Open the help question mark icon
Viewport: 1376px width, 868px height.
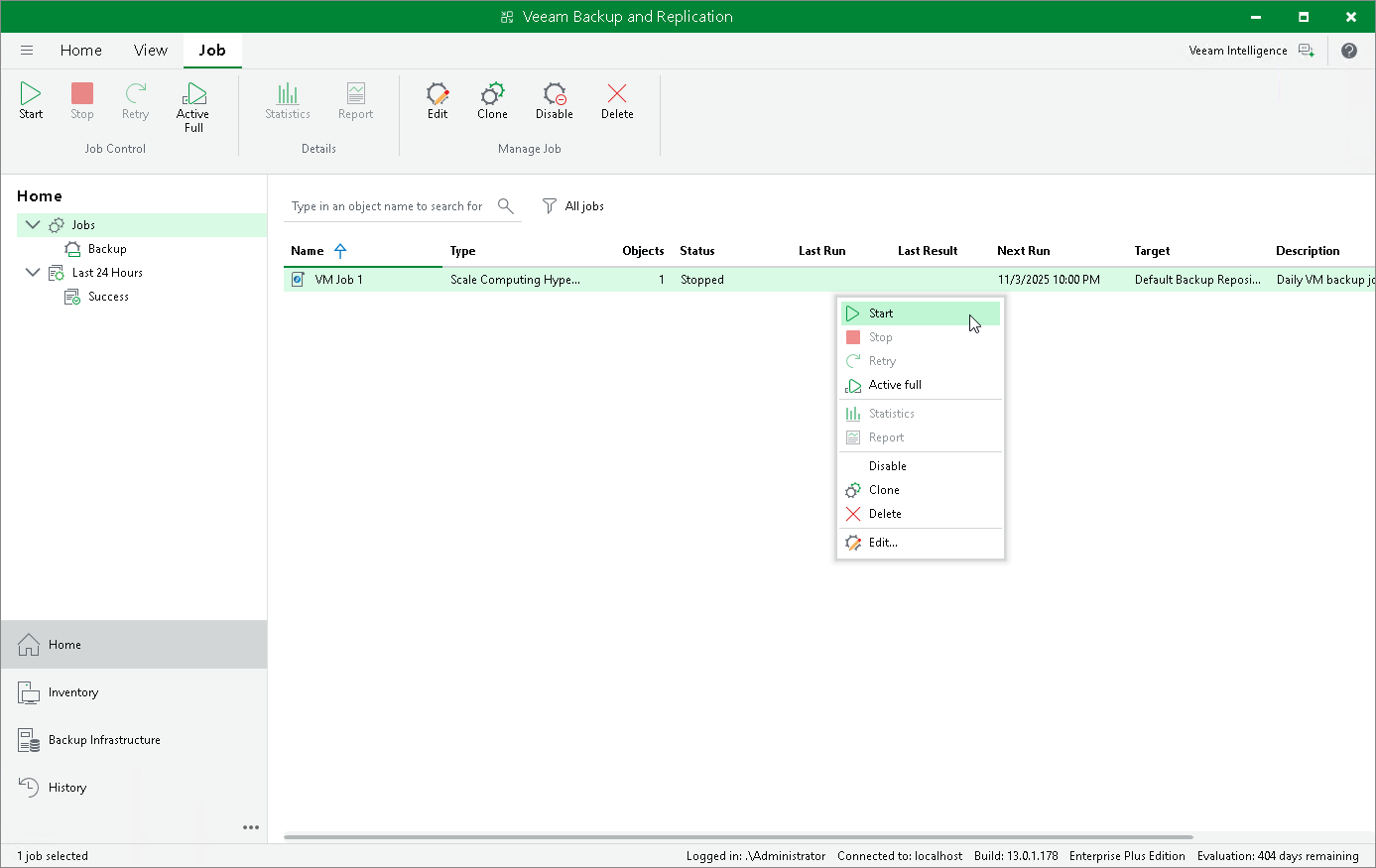1349,51
